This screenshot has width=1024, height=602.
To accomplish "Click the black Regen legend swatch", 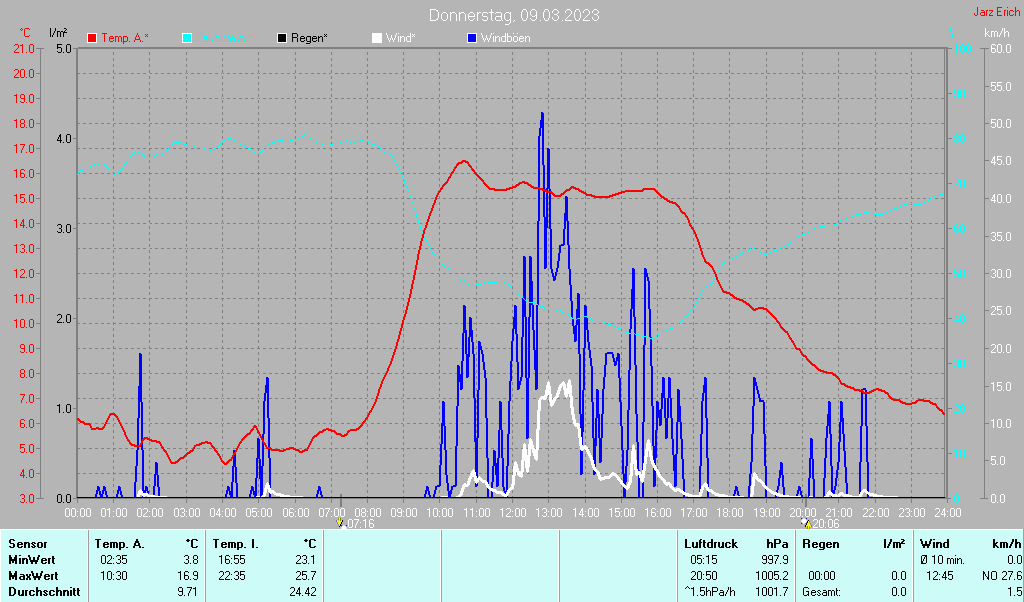I will click(x=281, y=39).
